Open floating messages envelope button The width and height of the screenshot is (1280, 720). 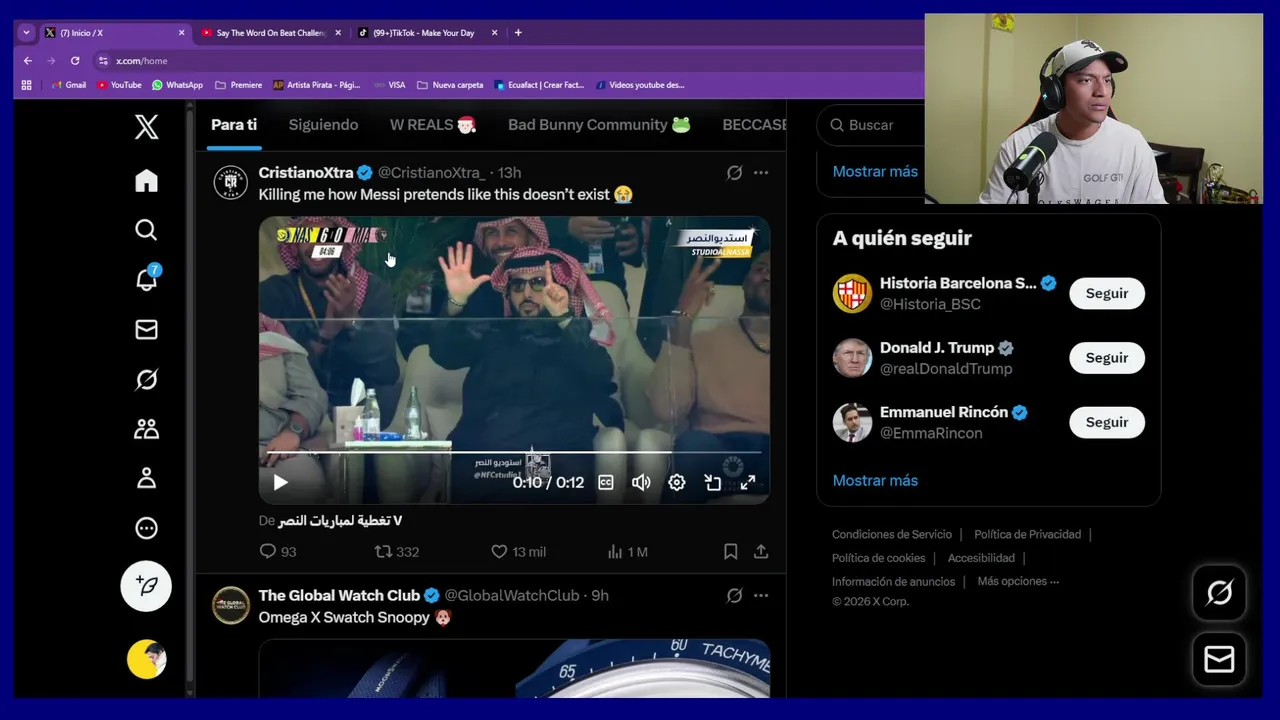(x=1219, y=659)
